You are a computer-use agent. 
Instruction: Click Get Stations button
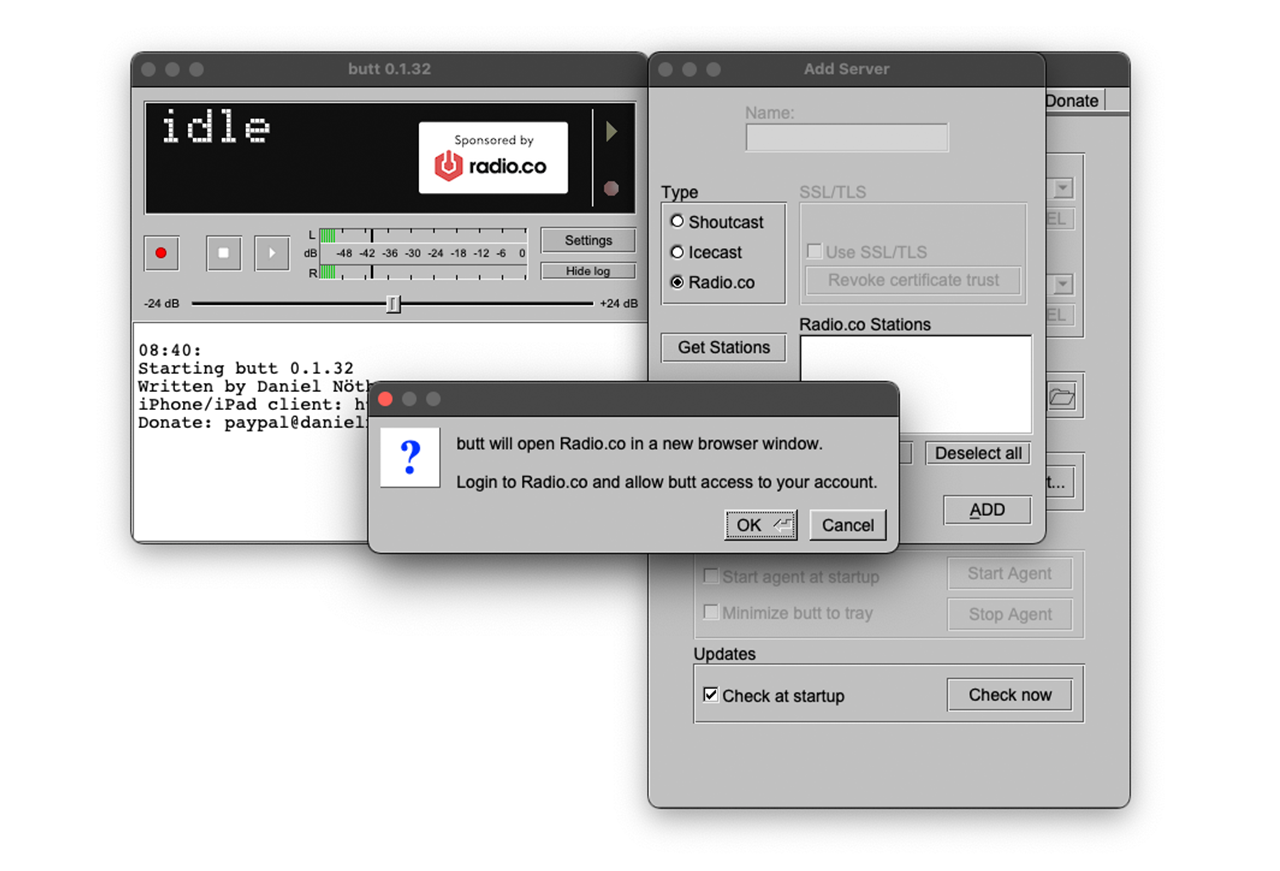[723, 347]
